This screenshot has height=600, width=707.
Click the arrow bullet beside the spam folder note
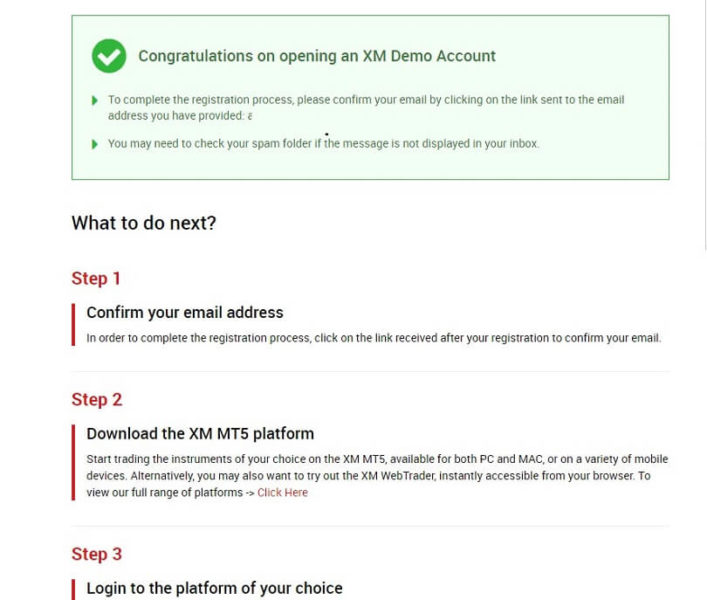pos(94,144)
